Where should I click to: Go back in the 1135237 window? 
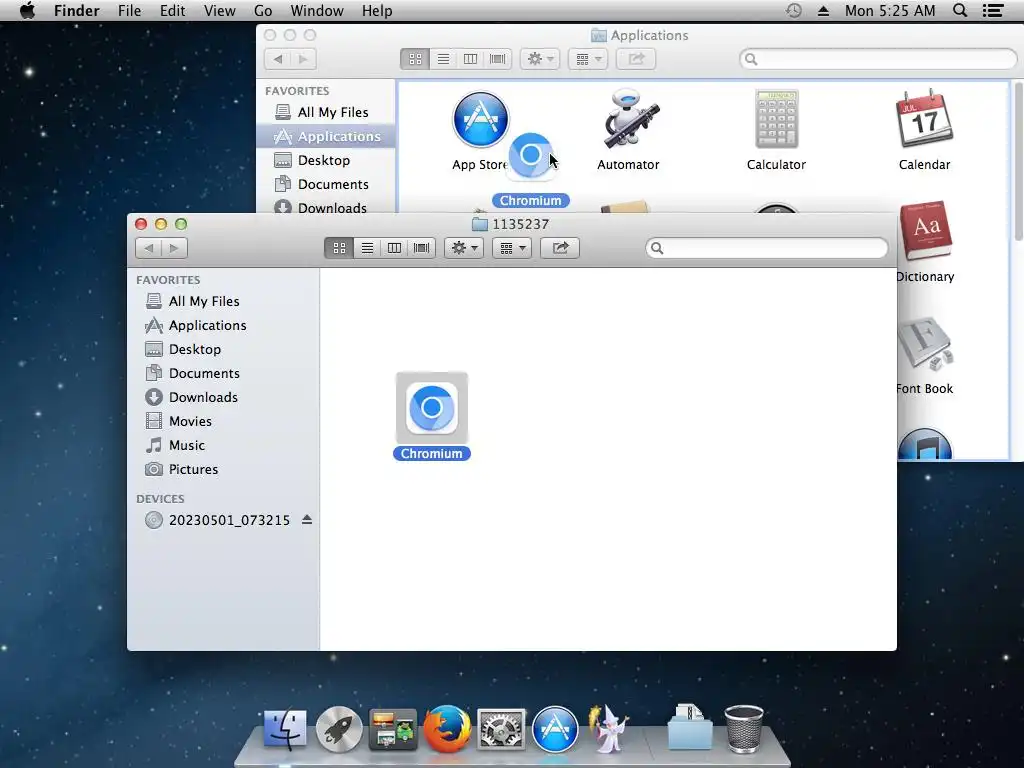pos(149,248)
